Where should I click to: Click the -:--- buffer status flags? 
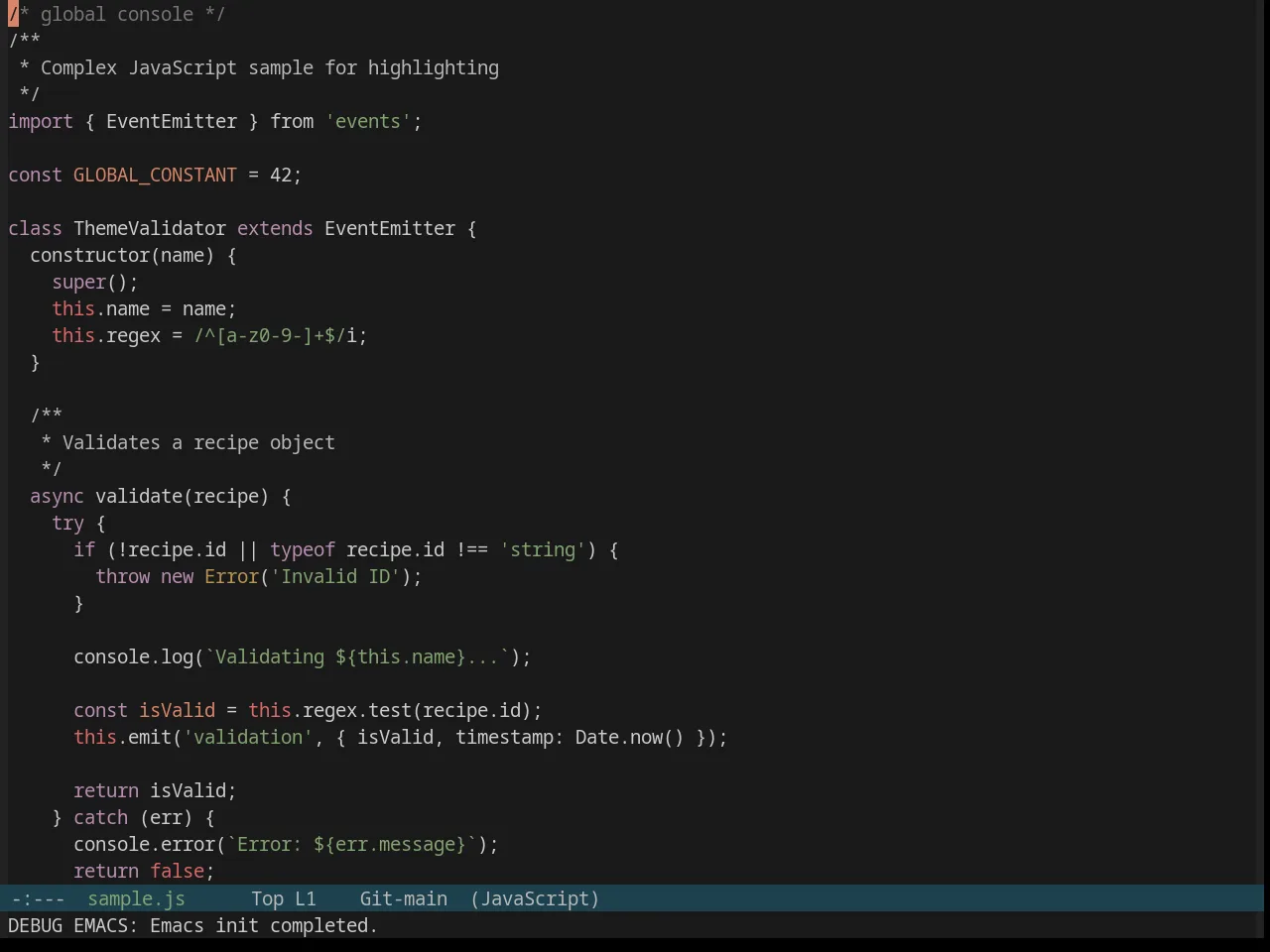(38, 898)
